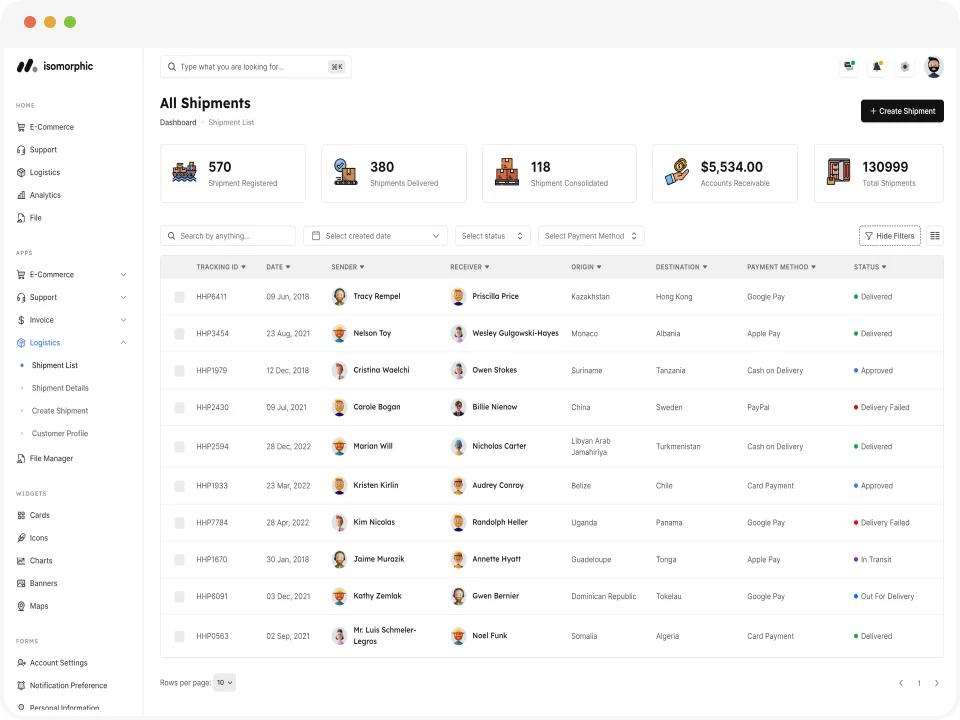The height and width of the screenshot is (720, 960).
Task: Open the messages icon in header
Action: pyautogui.click(x=849, y=66)
